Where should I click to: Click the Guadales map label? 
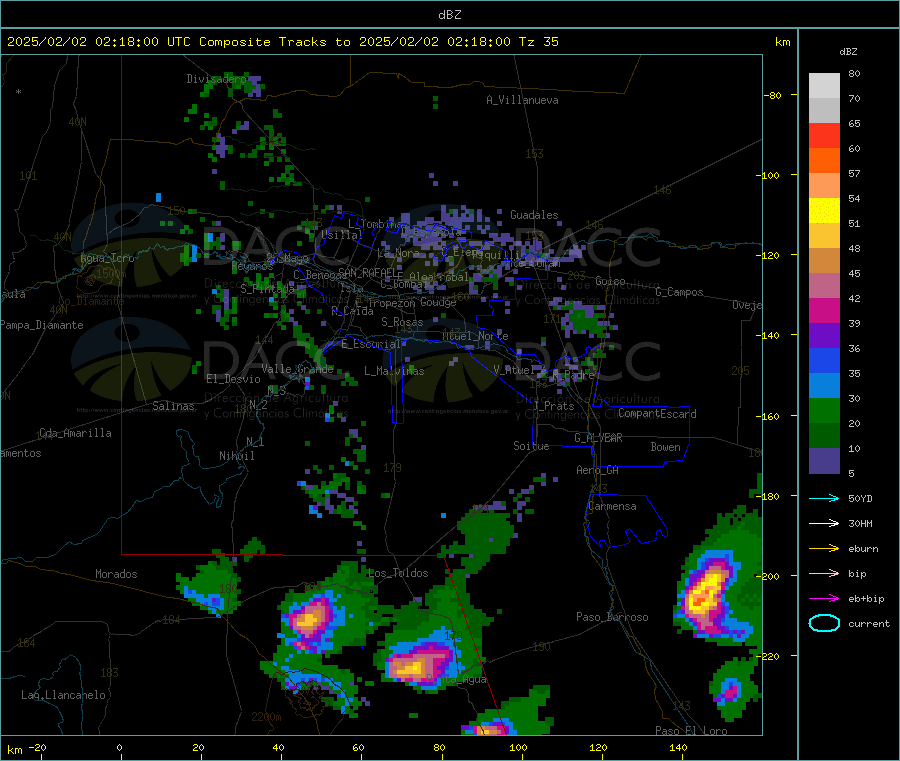[x=534, y=215]
